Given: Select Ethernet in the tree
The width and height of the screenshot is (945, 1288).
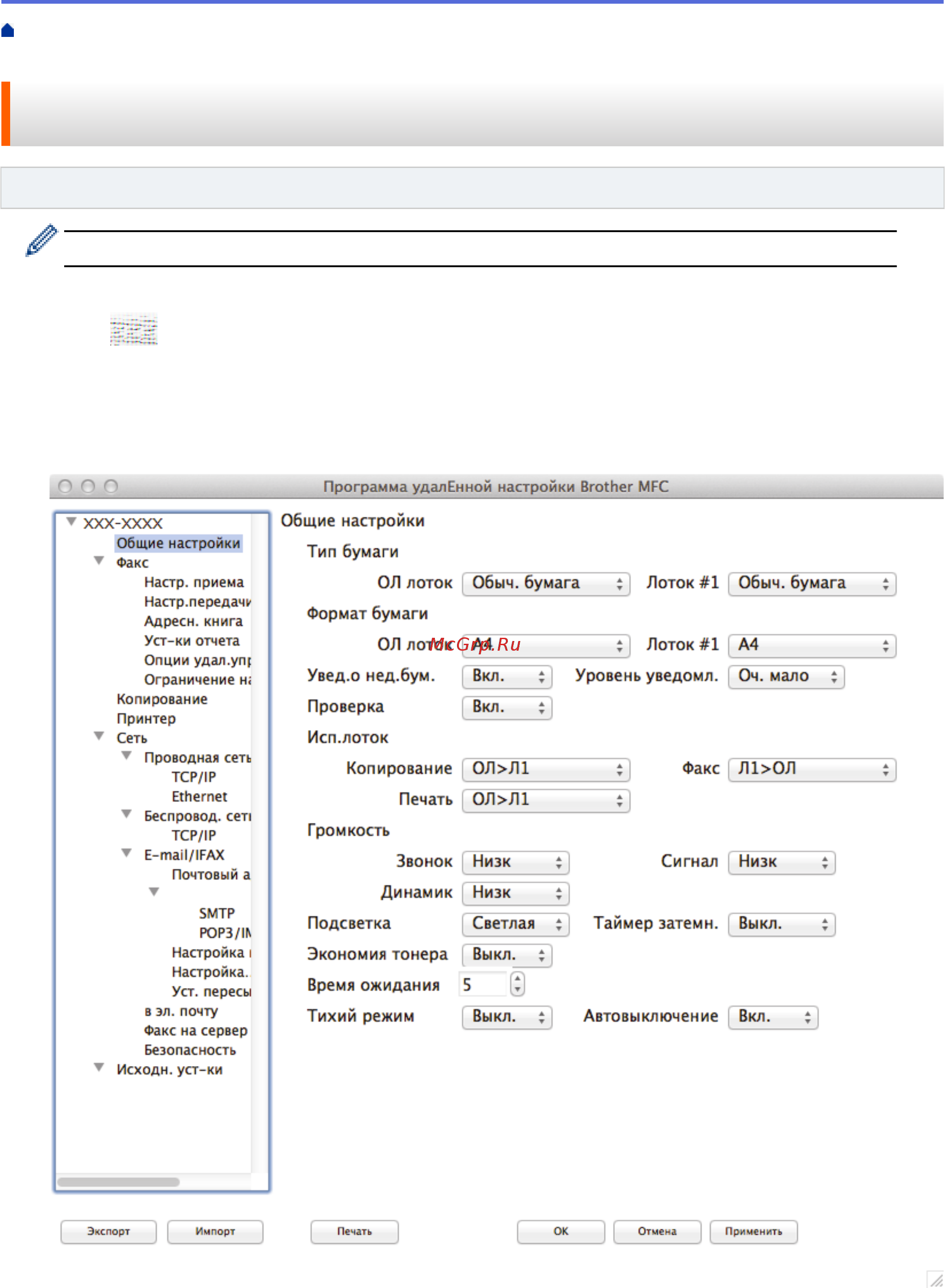Looking at the screenshot, I should [199, 797].
